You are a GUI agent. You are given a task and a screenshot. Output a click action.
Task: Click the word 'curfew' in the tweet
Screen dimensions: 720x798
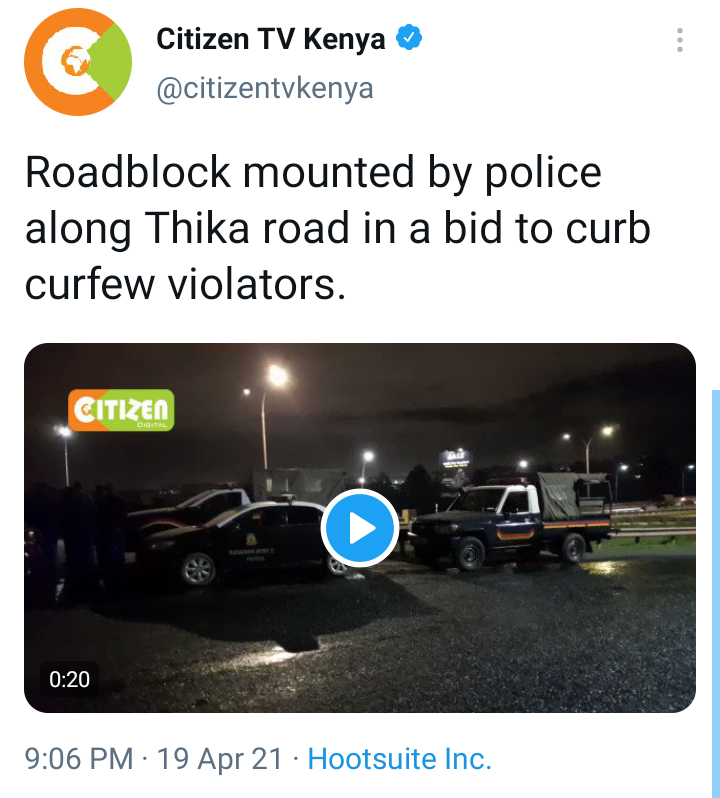tap(90, 284)
